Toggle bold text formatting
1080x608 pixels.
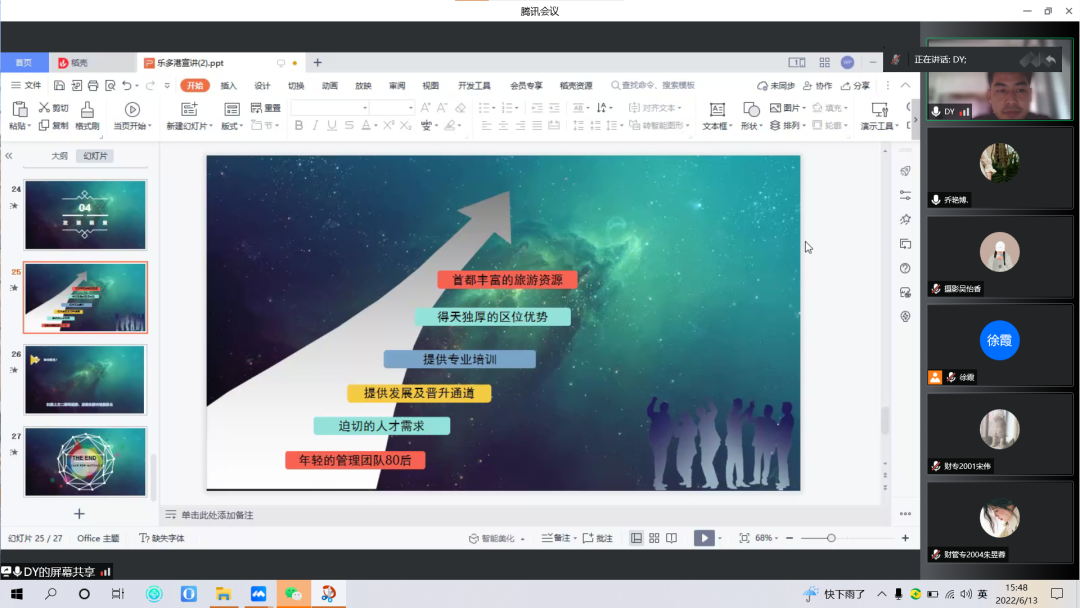298,126
